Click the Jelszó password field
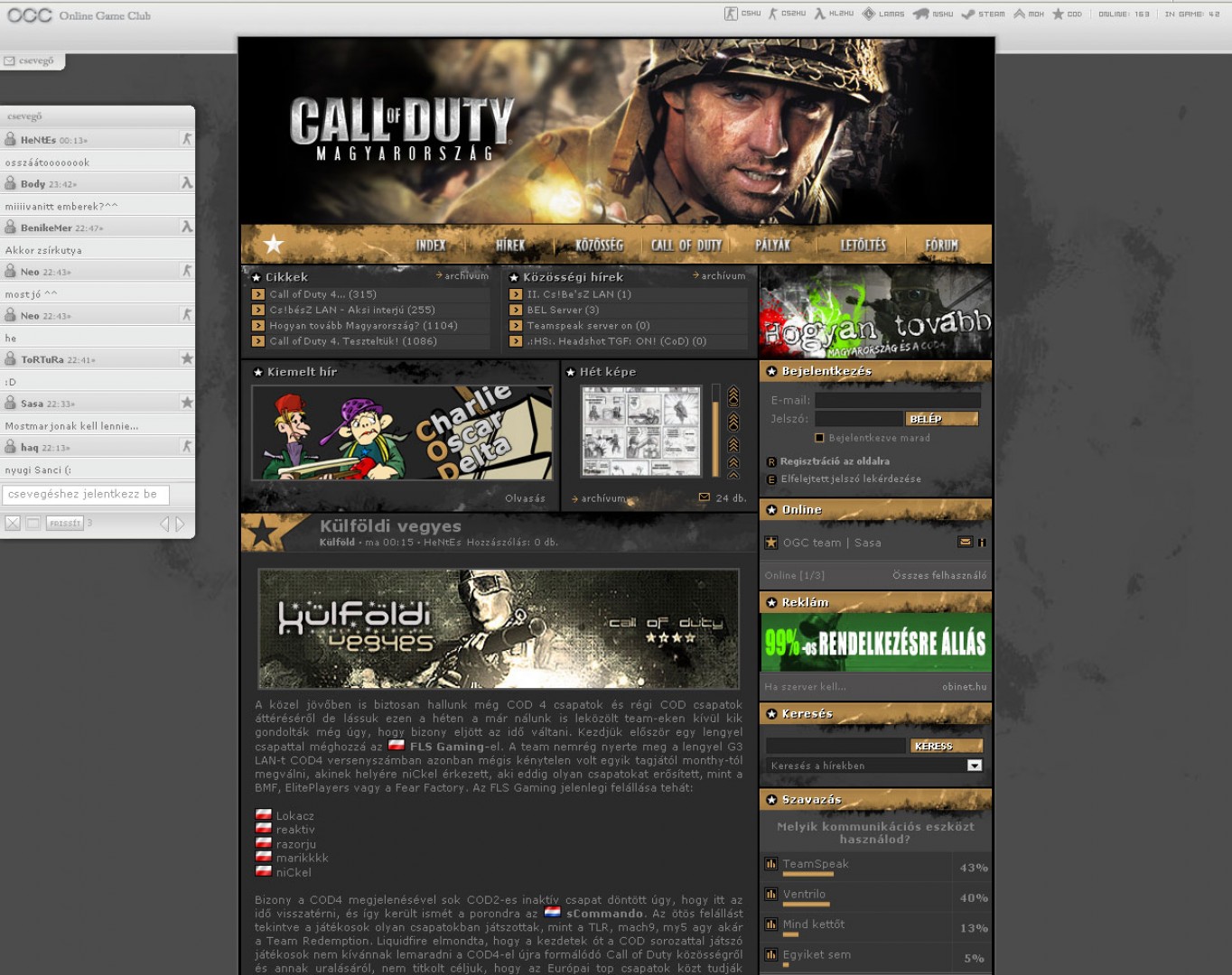Viewport: 1232px width, 975px height. click(x=858, y=419)
